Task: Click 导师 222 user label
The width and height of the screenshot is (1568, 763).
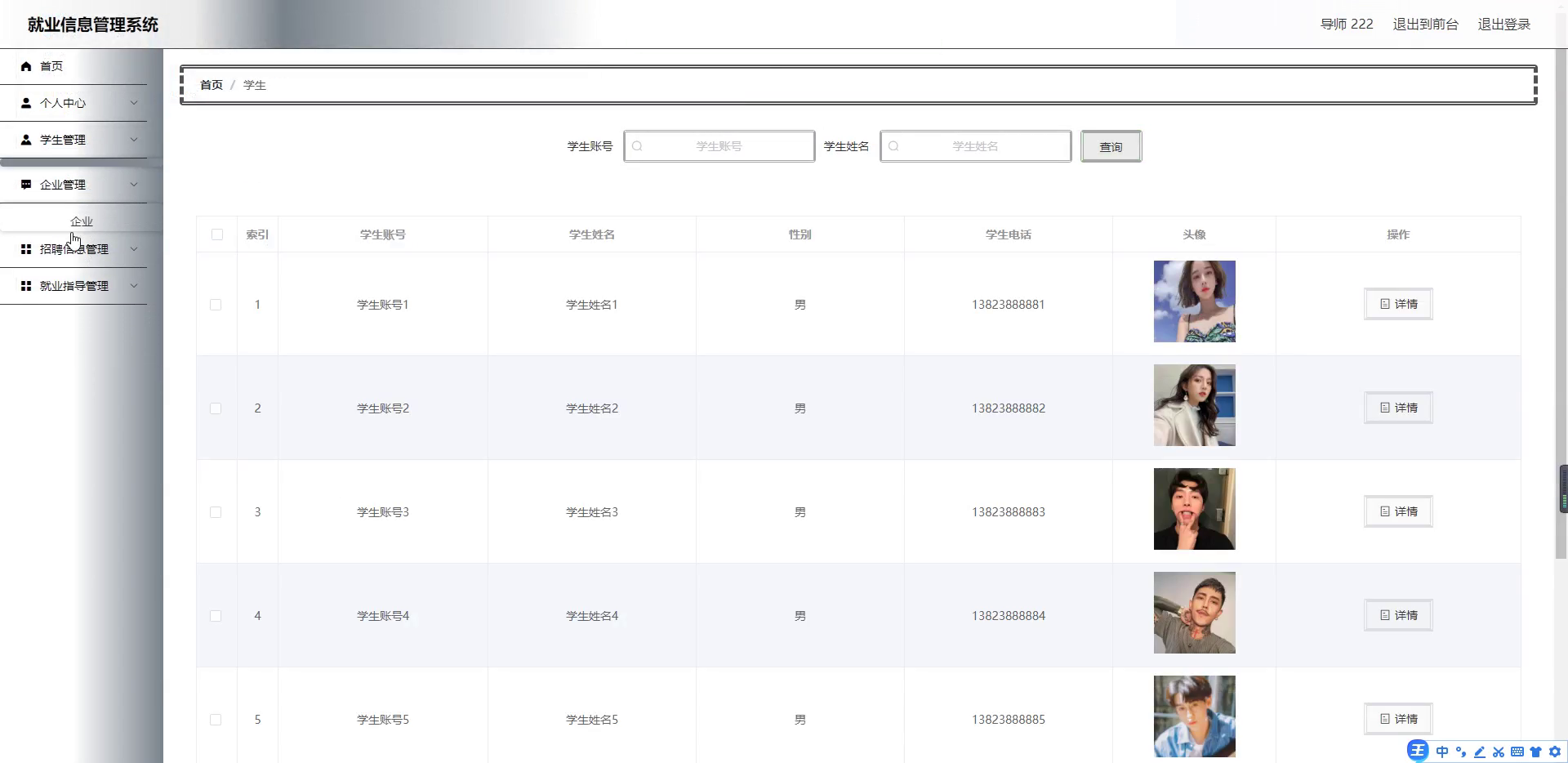Action: point(1347,25)
